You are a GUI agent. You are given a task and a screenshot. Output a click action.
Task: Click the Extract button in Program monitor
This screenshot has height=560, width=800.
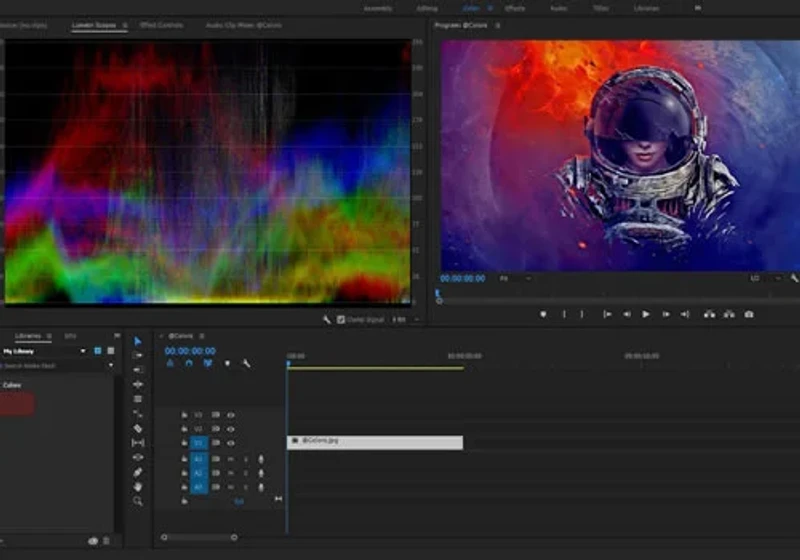click(x=729, y=314)
